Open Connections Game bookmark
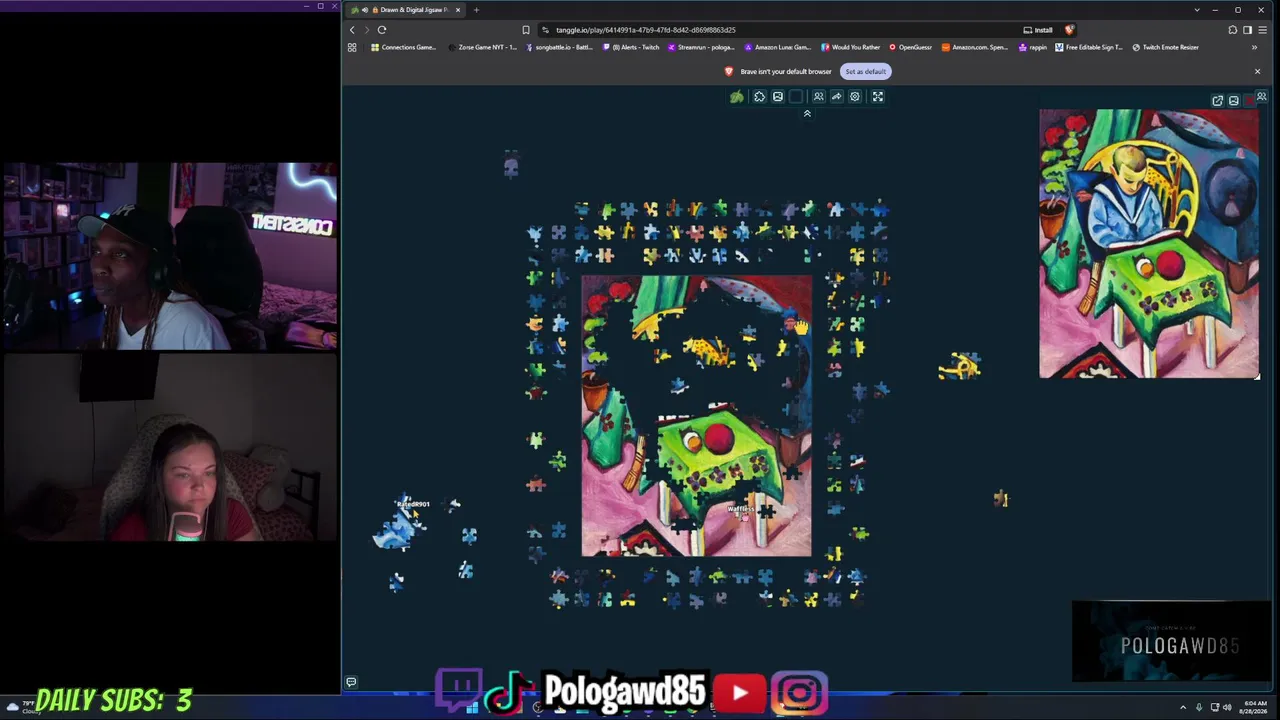This screenshot has width=1280, height=720. [x=404, y=47]
